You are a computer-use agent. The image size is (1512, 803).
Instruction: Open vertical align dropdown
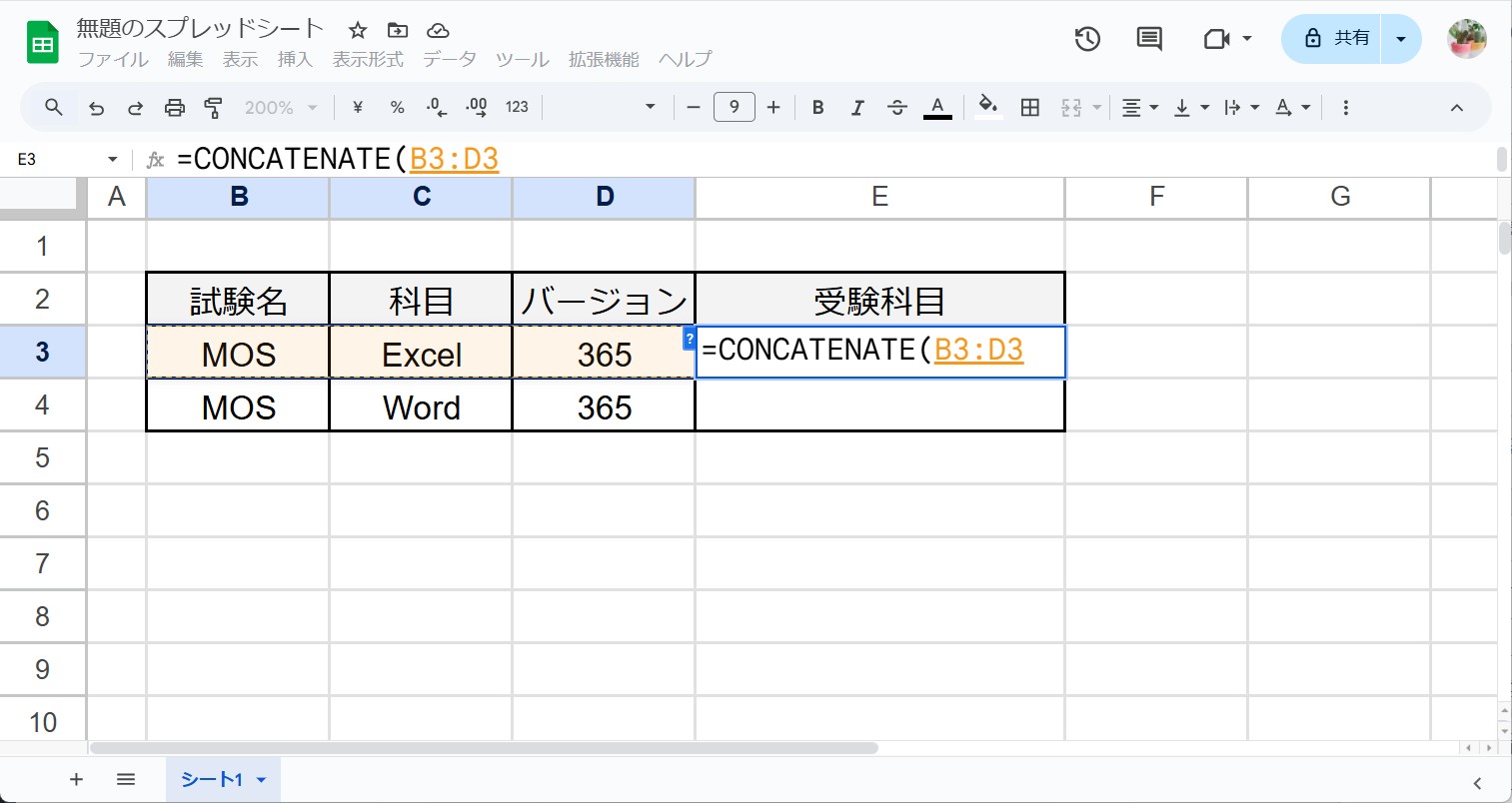tap(1190, 107)
